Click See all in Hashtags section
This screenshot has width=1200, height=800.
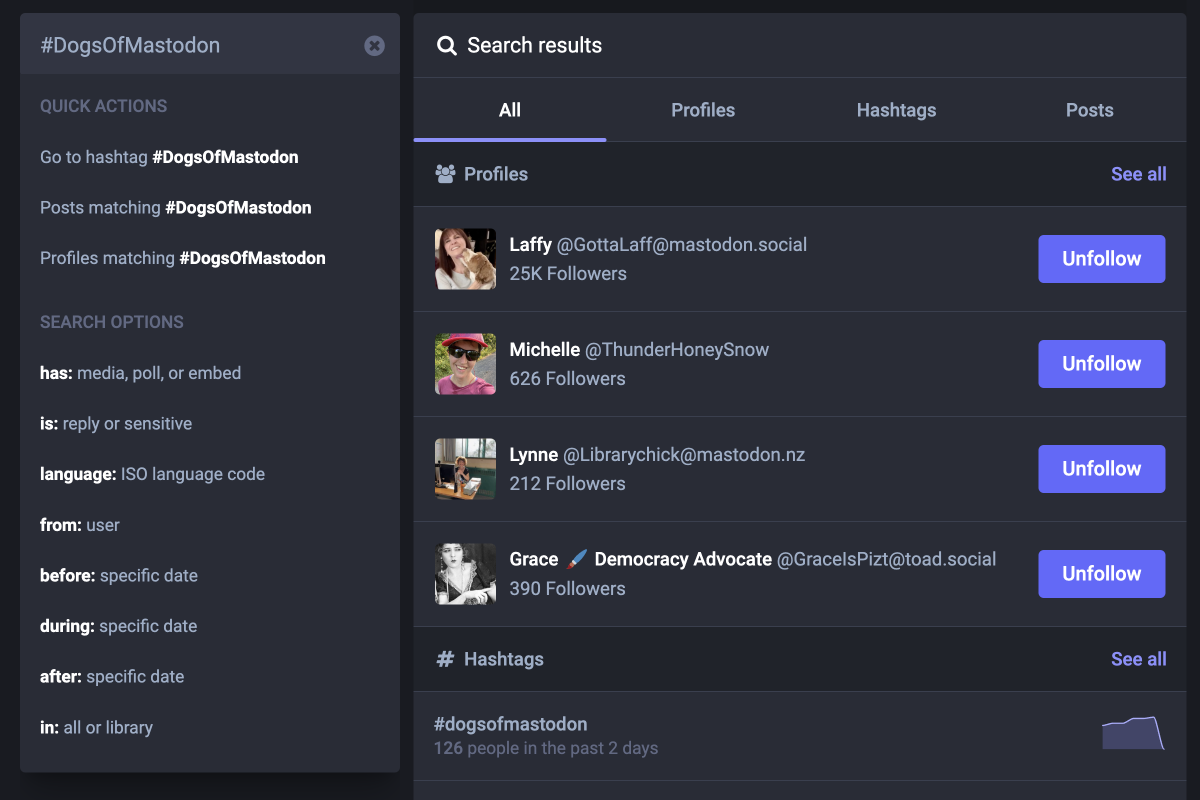[x=1139, y=659]
